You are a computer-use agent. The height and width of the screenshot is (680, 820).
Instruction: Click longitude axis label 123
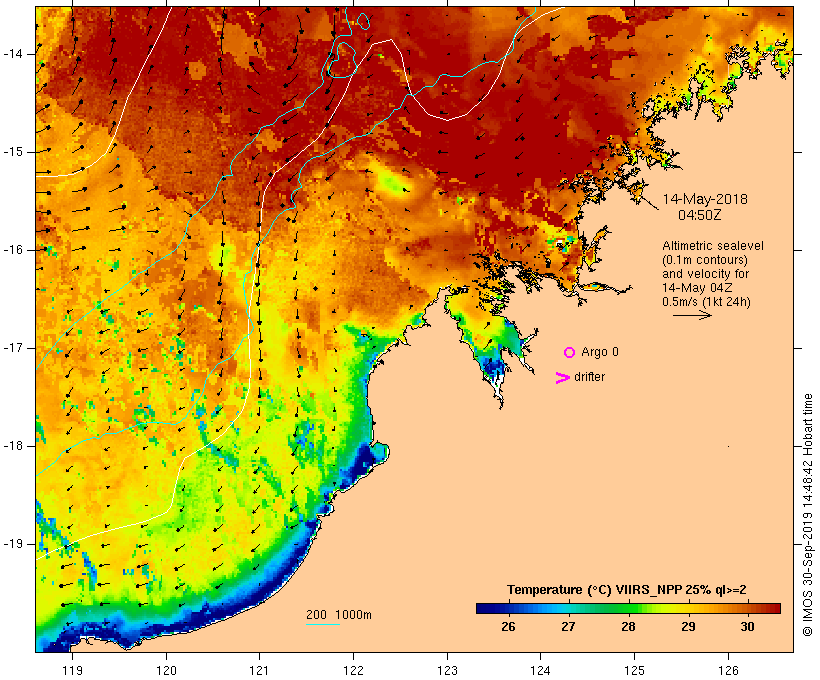447,670
